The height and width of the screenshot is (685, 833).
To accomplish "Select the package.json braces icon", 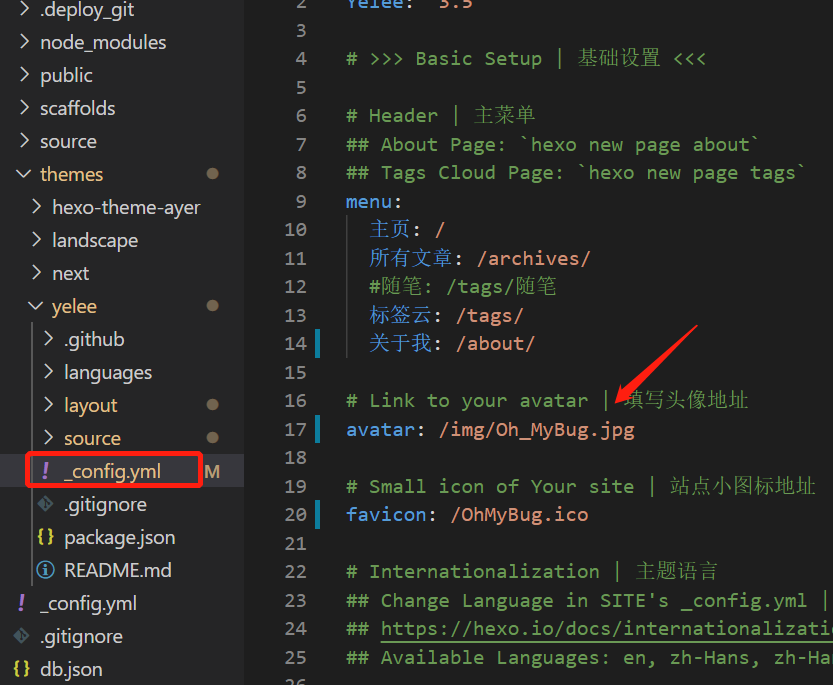I will [44, 537].
